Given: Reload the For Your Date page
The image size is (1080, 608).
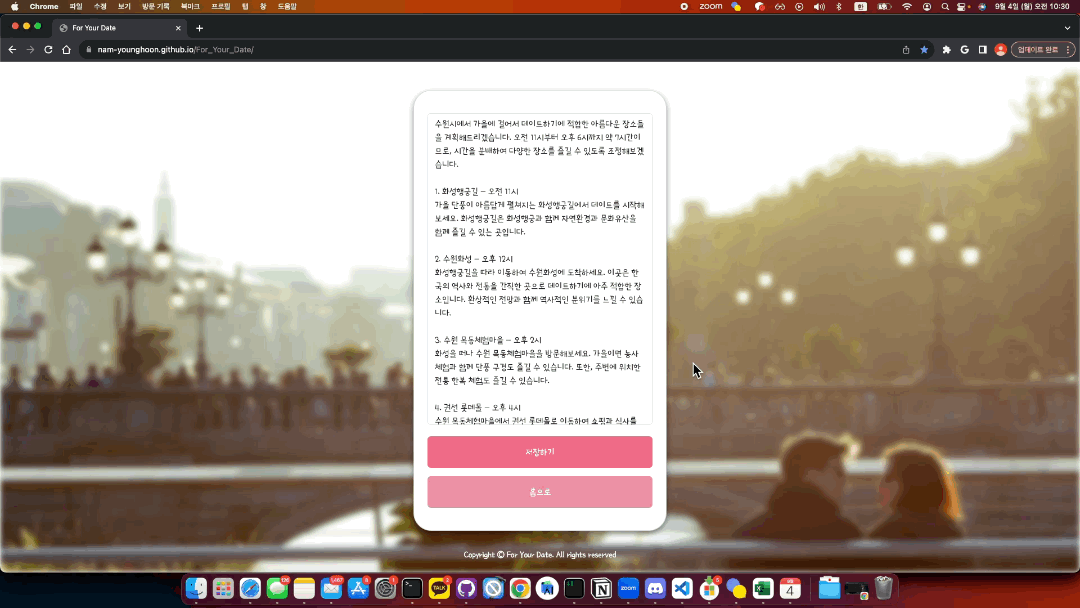Looking at the screenshot, I should (48, 50).
